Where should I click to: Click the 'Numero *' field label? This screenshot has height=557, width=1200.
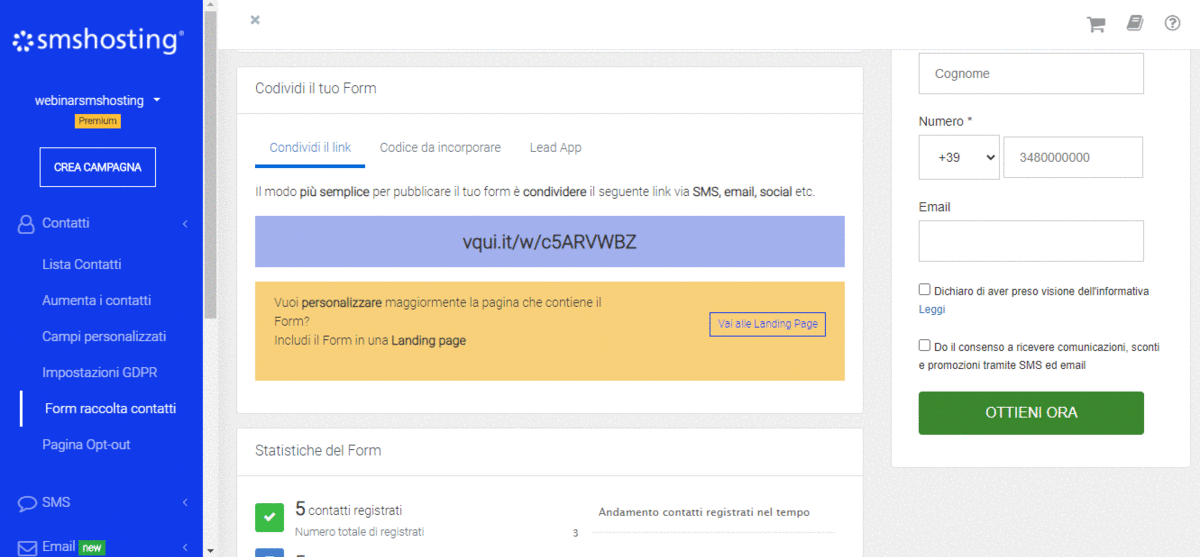[x=946, y=122]
